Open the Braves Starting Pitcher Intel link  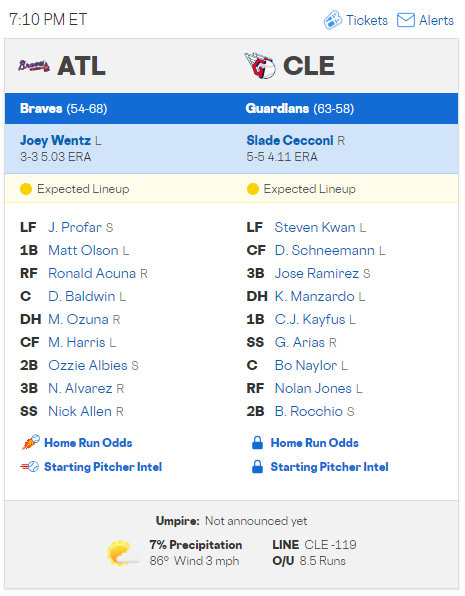tap(103, 467)
